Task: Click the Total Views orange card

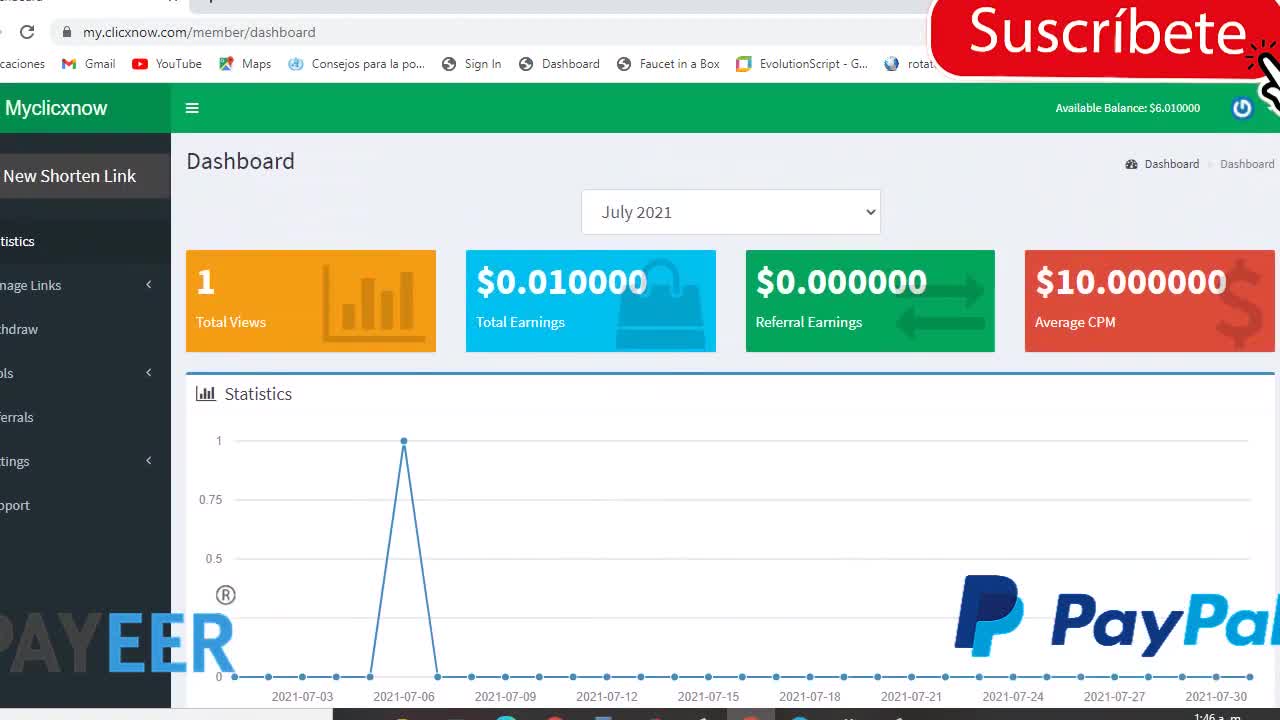Action: click(311, 301)
